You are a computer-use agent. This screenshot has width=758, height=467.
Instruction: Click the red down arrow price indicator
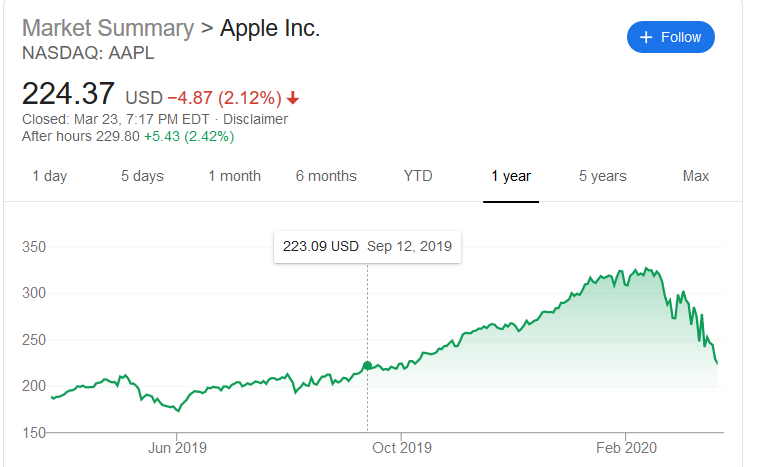tap(292, 98)
